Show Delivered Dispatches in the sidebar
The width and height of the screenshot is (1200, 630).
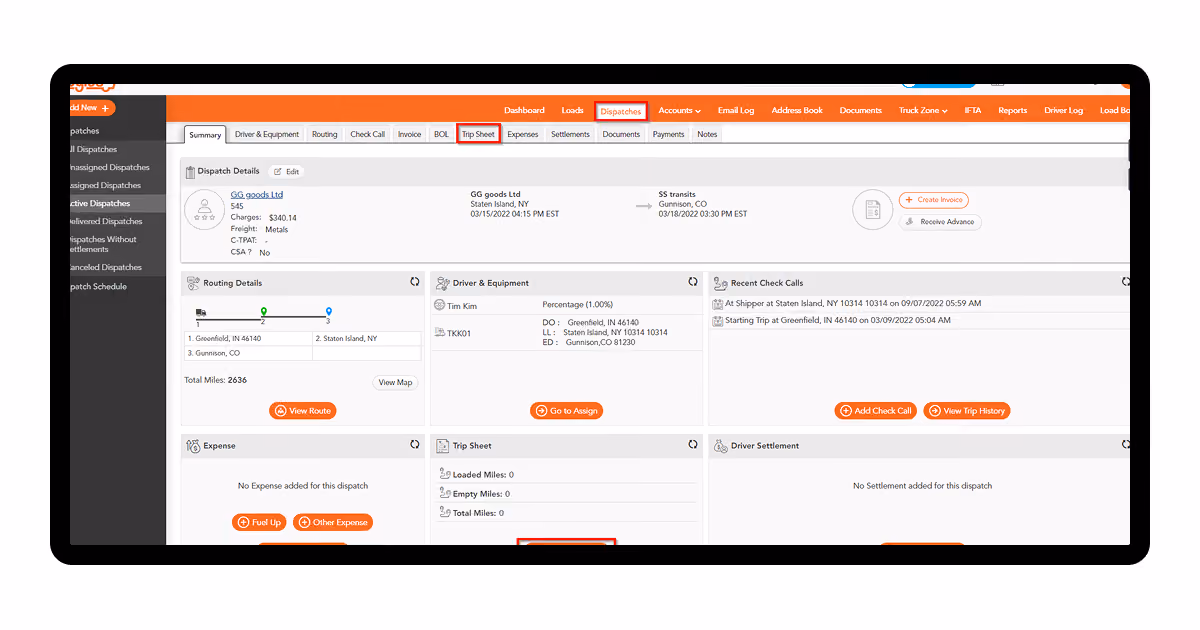[105, 221]
